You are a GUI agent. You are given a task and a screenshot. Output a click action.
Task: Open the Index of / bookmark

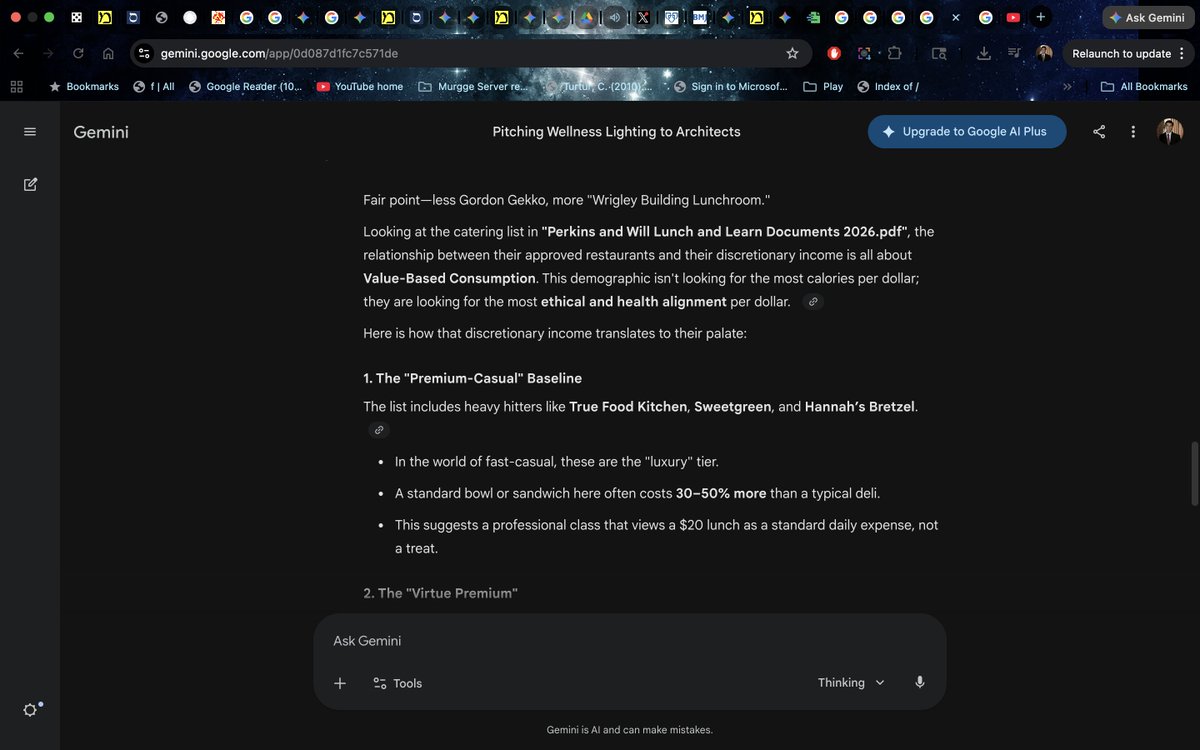(888, 86)
